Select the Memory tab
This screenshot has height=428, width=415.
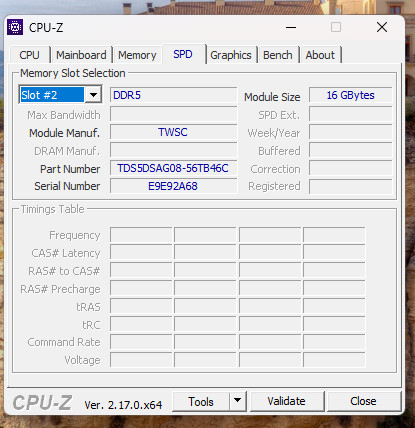click(137, 55)
